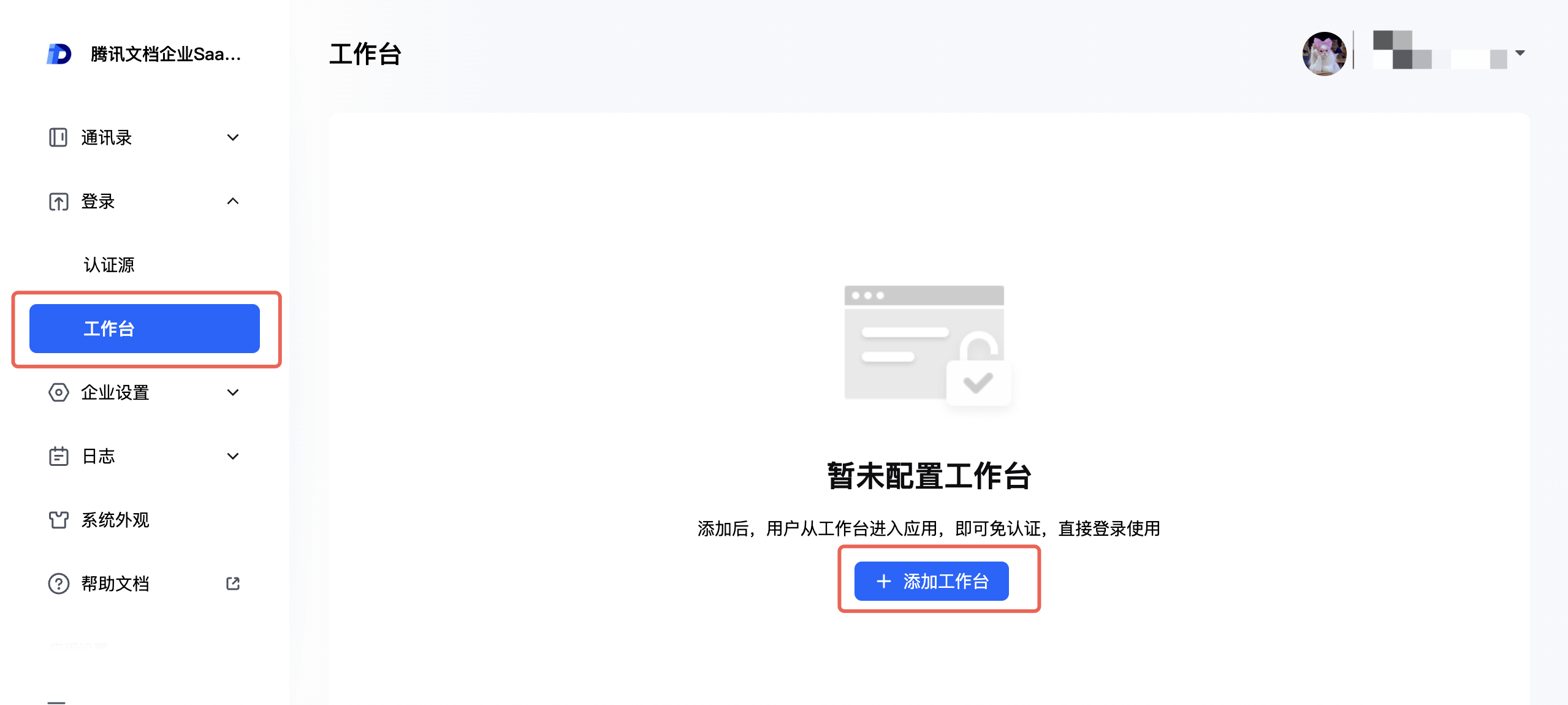Click the 添加工作台 button
The width and height of the screenshot is (1568, 705).
coord(931,581)
